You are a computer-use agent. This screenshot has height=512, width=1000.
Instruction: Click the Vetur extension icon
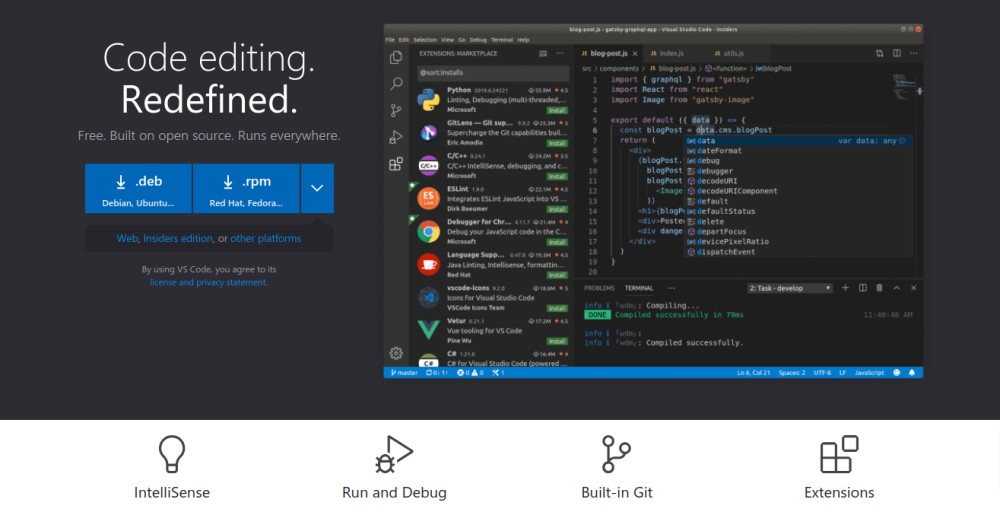pos(429,330)
